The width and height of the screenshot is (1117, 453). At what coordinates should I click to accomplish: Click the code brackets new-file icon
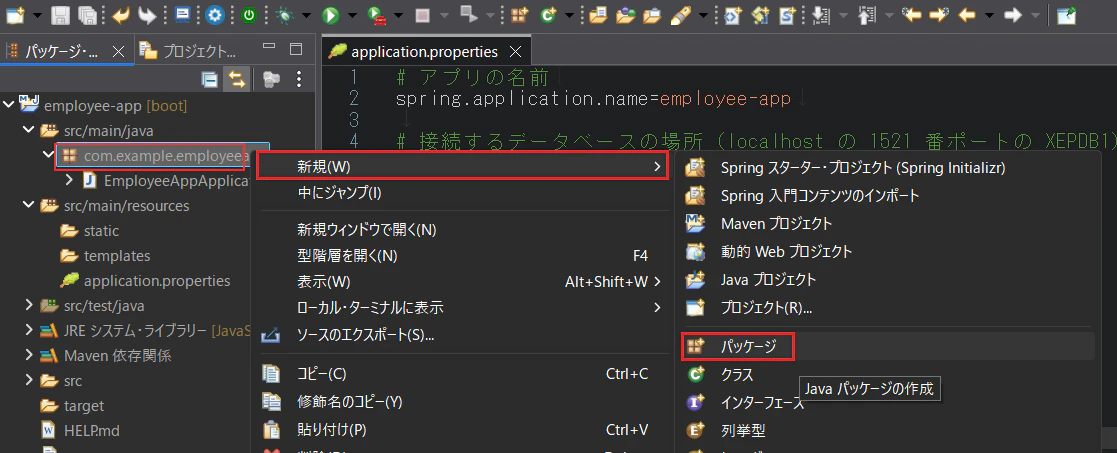point(732,15)
